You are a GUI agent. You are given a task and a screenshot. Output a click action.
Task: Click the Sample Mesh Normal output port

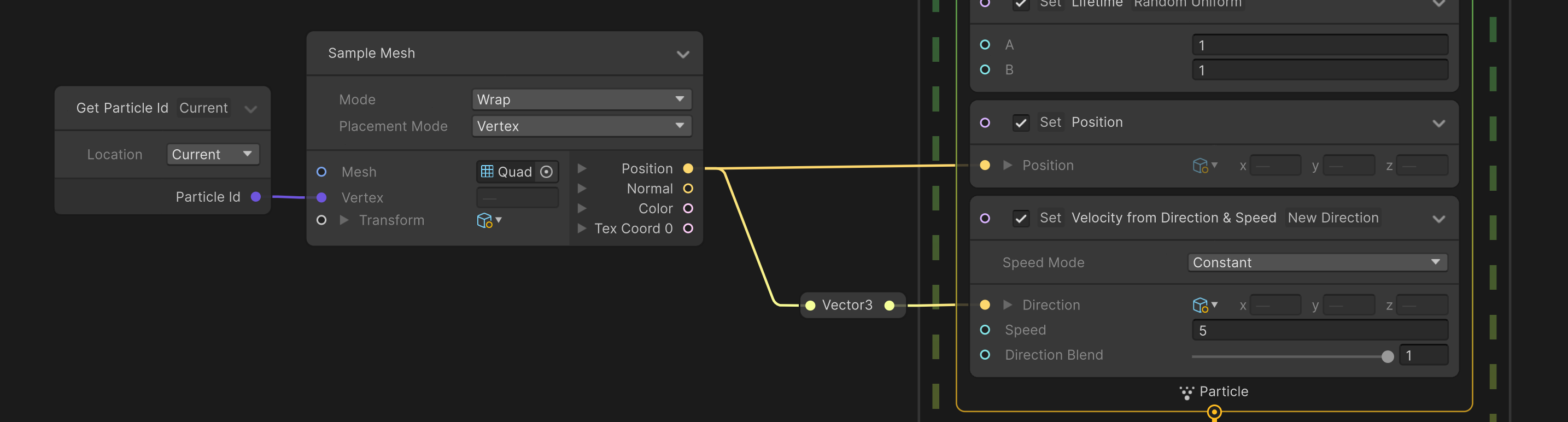(688, 189)
